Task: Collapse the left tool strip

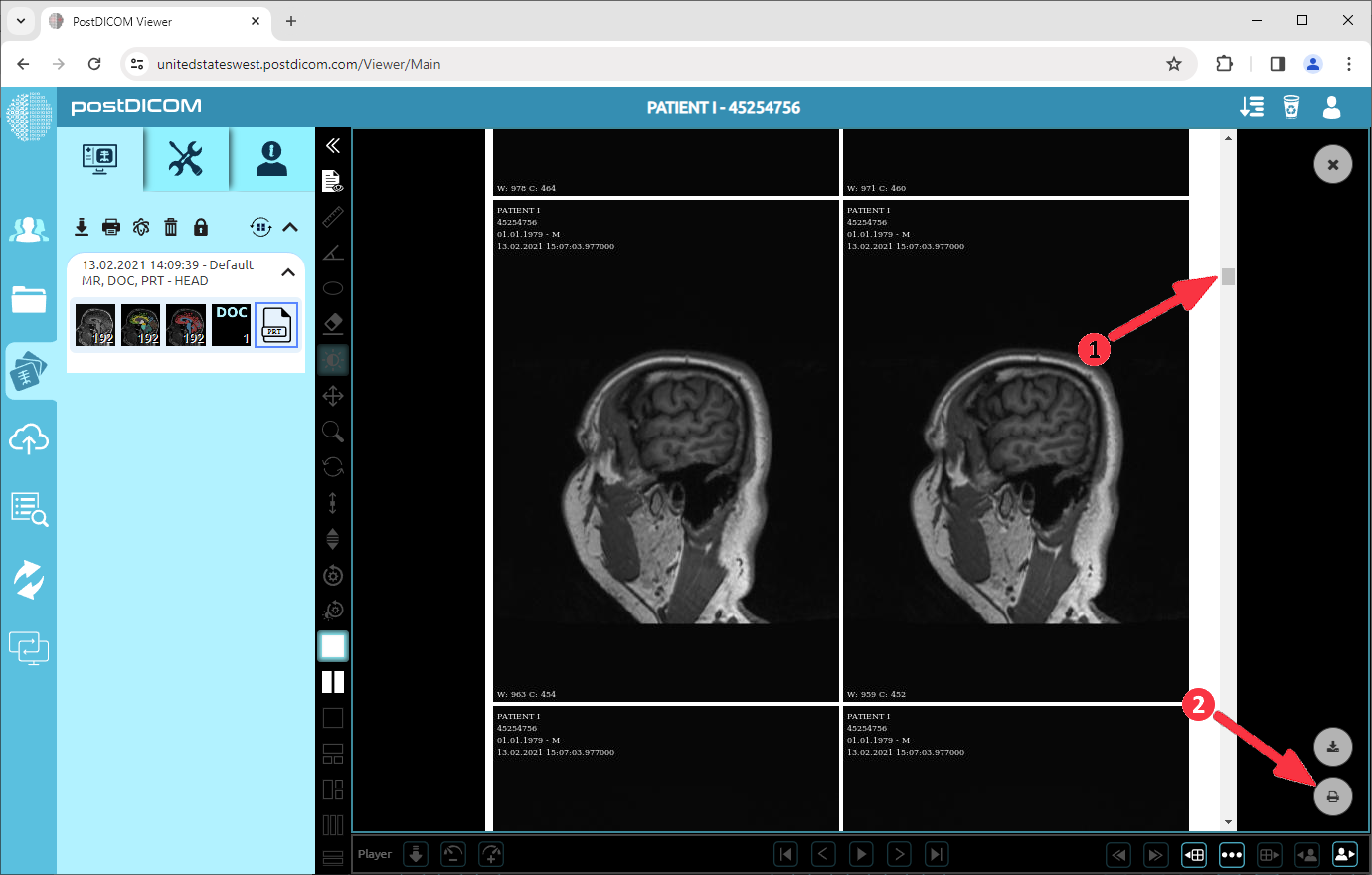Action: pyautogui.click(x=333, y=145)
